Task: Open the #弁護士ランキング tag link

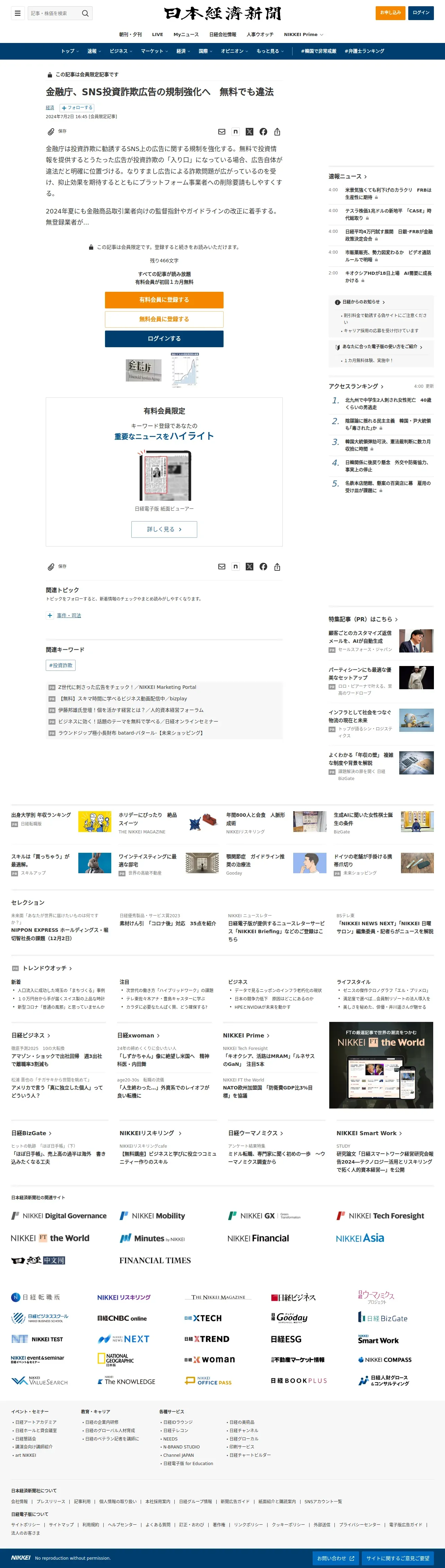Action: [x=365, y=51]
